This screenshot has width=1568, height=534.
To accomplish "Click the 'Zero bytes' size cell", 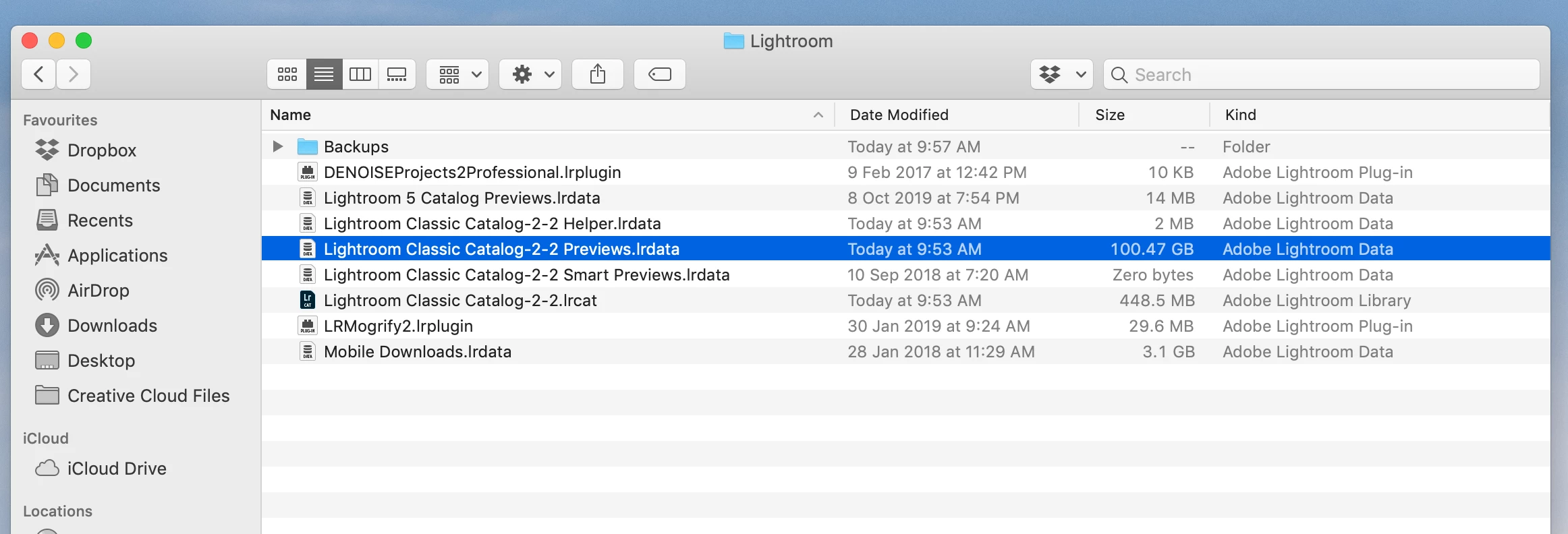I will 1153,274.
